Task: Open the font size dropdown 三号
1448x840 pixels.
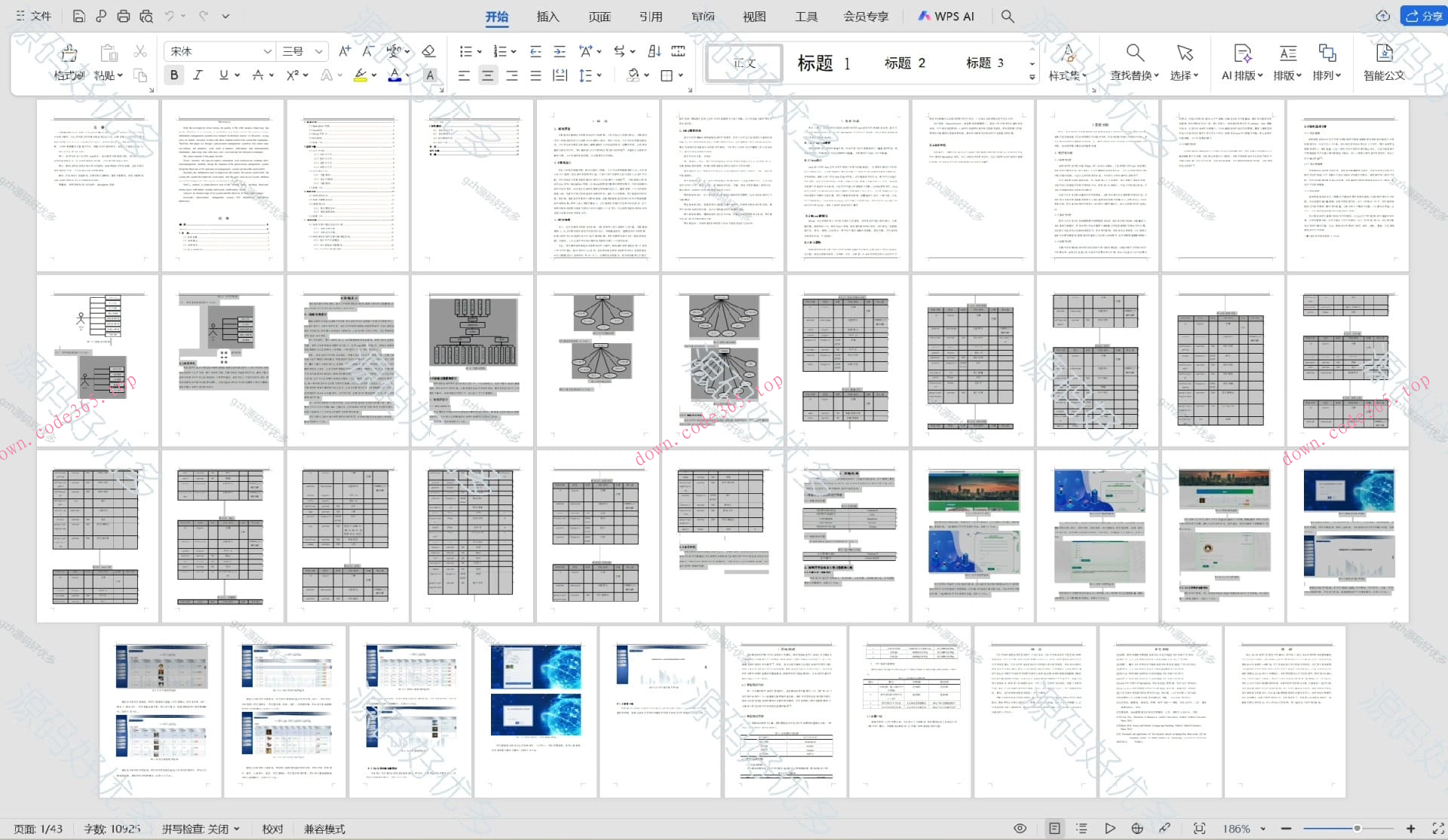Action: coord(319,51)
